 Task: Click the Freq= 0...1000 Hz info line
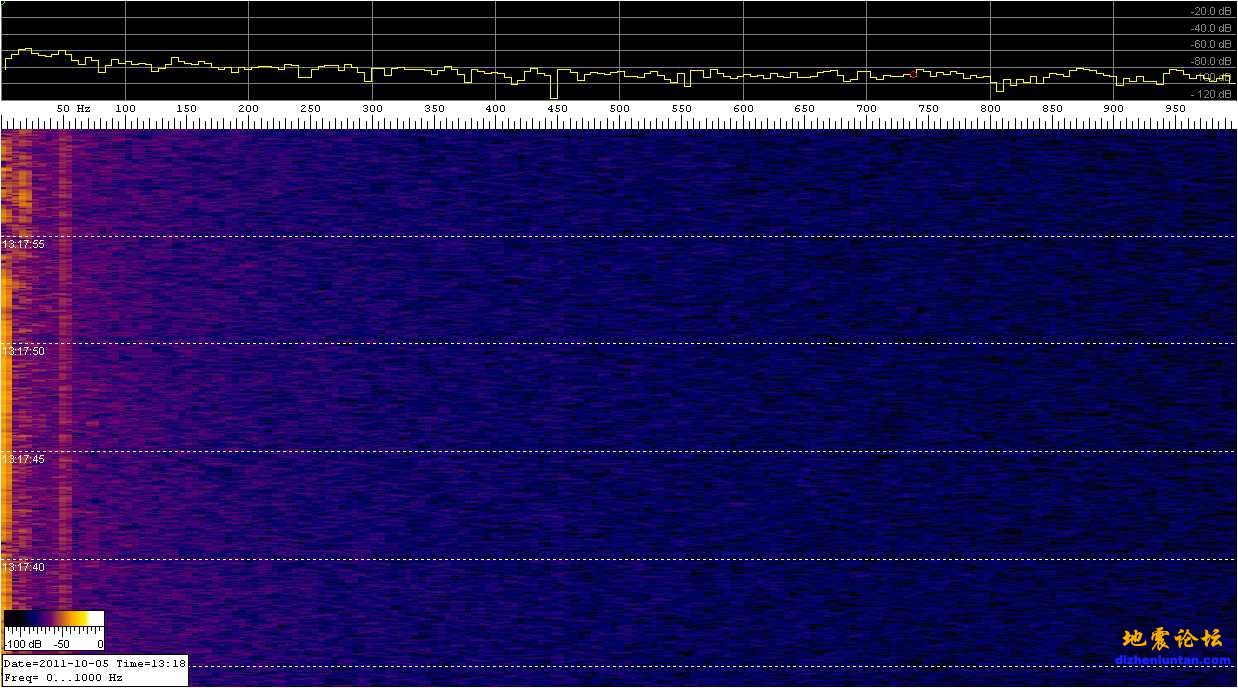pyautogui.click(x=62, y=677)
